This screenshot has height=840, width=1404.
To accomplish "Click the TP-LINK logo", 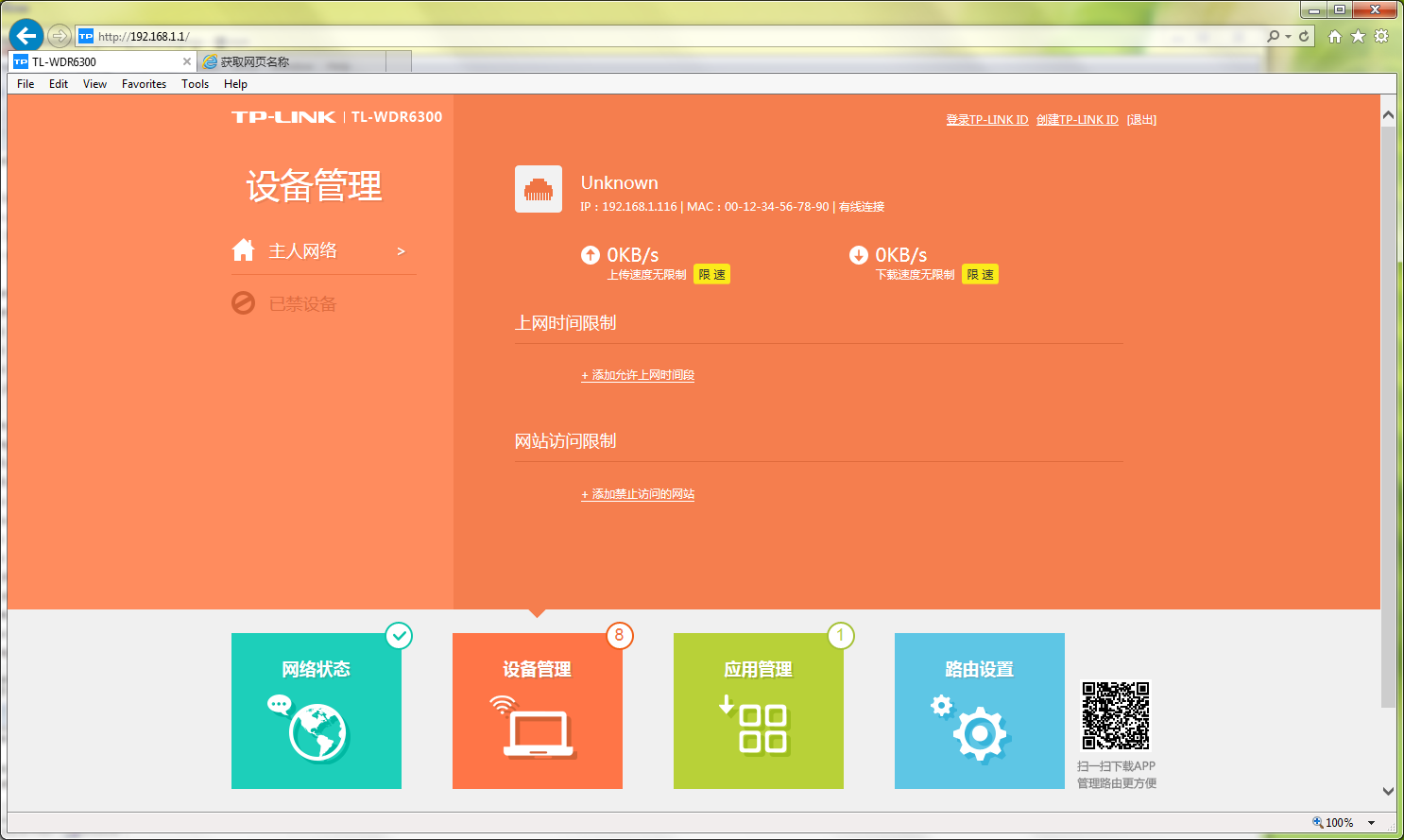I will pos(283,117).
